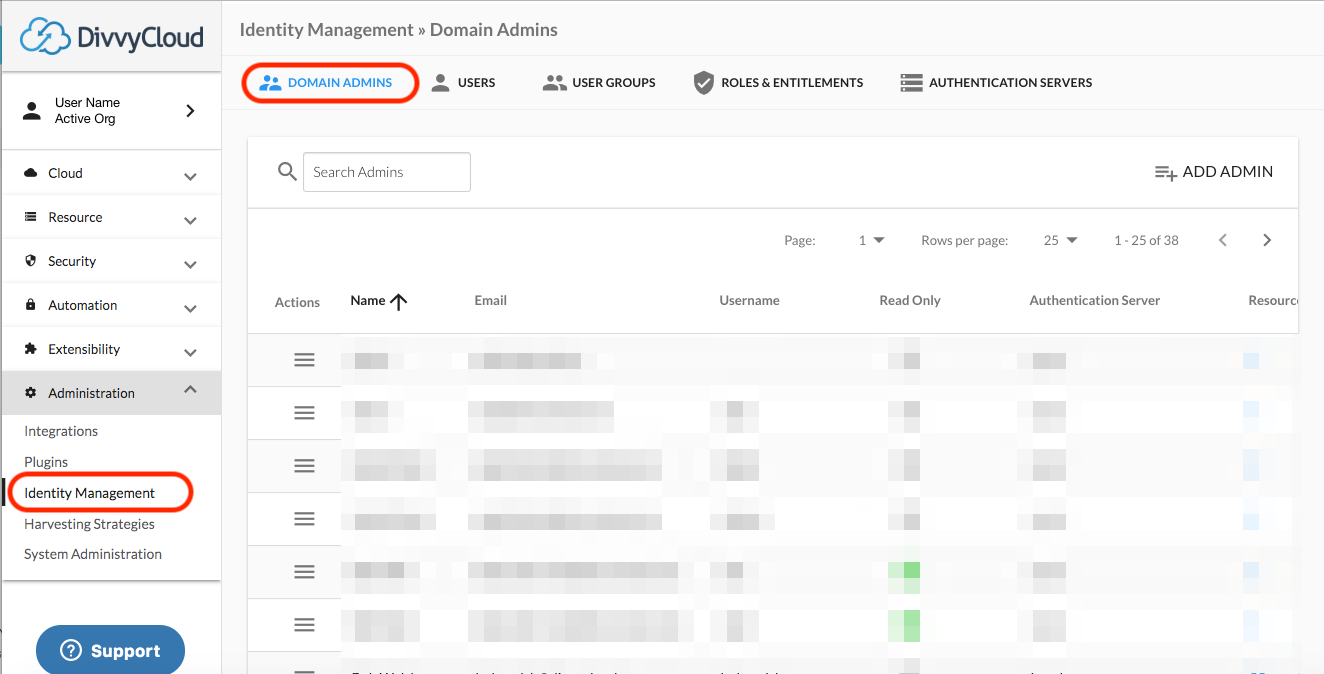Open the actions menu in the second row
Screen dimensions: 1324x674
305,413
